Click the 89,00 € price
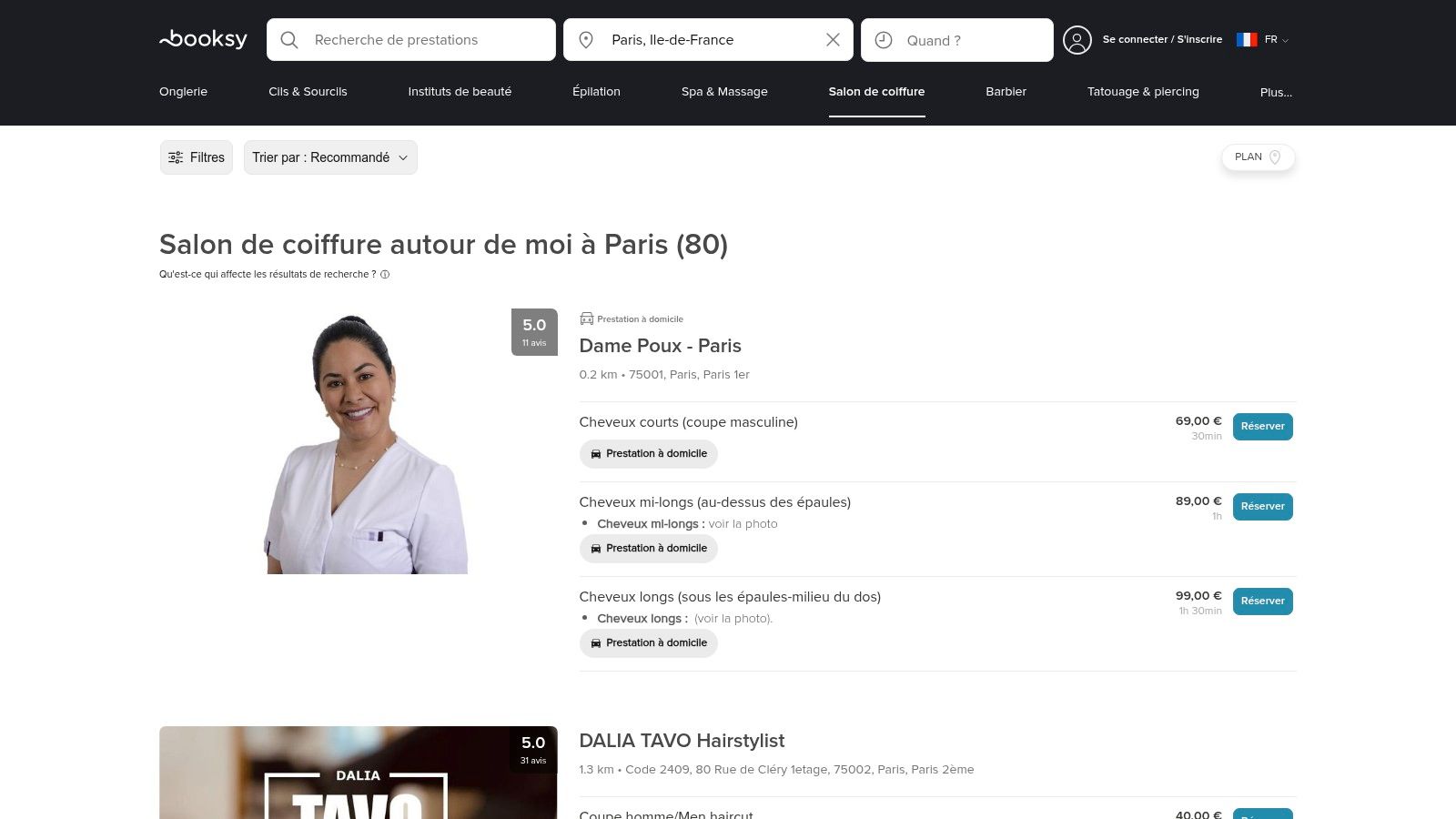 coord(1198,501)
